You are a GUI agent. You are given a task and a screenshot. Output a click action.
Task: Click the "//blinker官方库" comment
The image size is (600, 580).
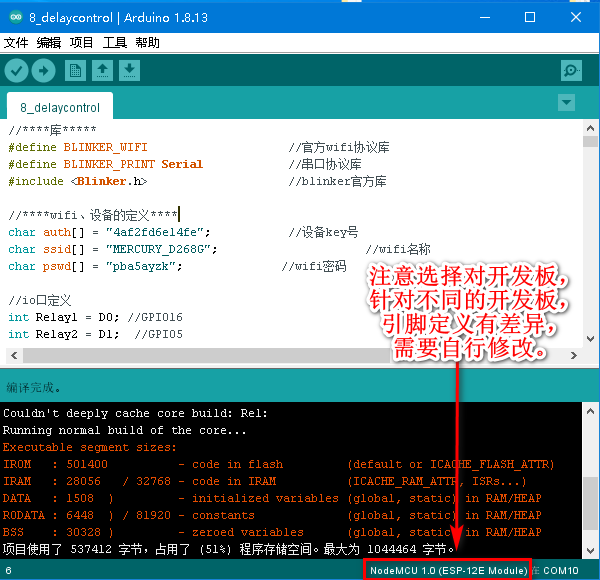click(338, 181)
